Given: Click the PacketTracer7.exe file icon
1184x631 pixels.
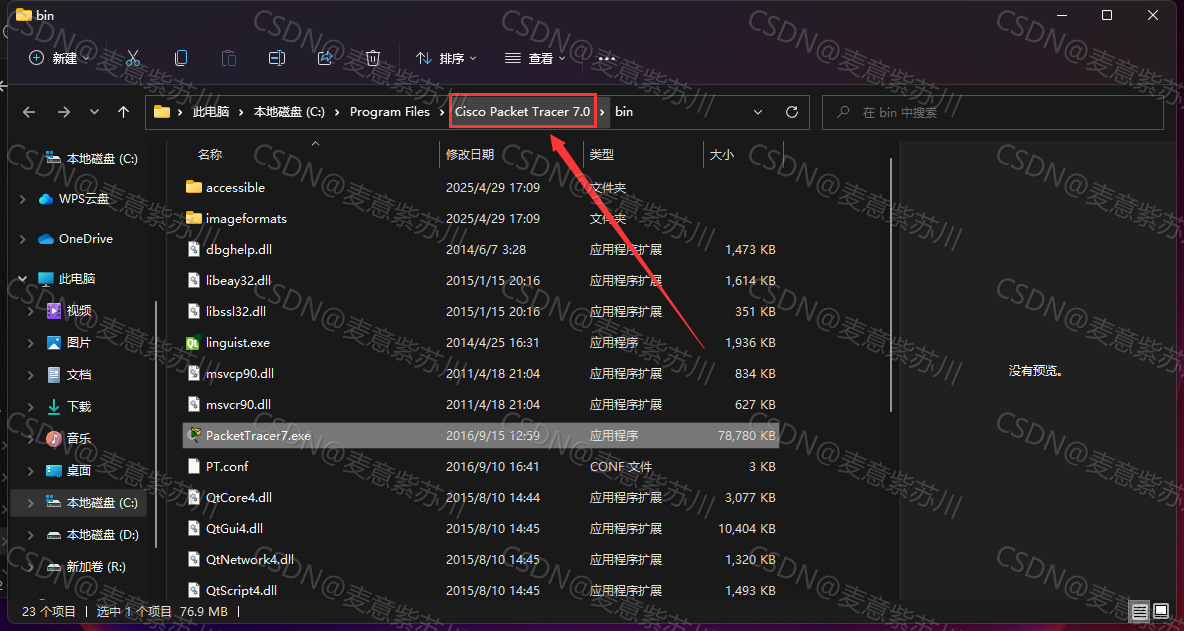Looking at the screenshot, I should click(194, 435).
